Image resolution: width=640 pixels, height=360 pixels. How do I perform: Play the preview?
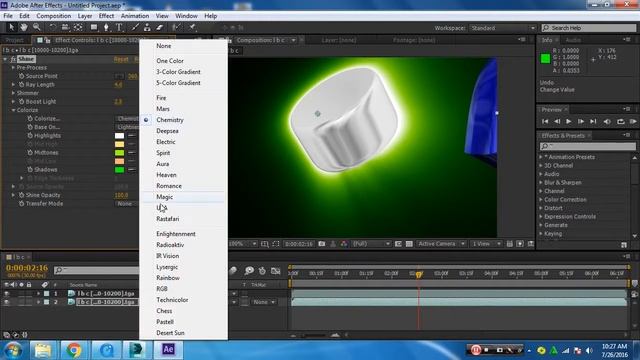point(569,122)
